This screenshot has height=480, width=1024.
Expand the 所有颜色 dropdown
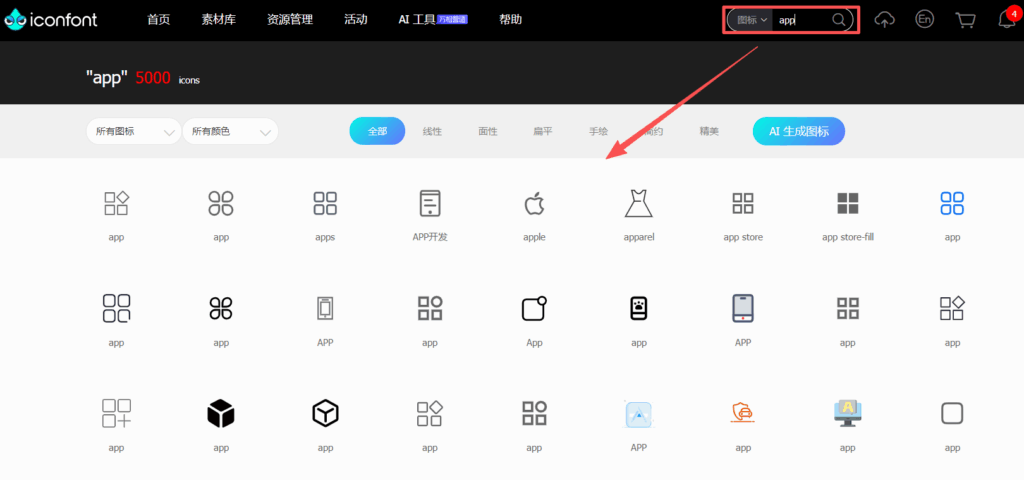[230, 131]
